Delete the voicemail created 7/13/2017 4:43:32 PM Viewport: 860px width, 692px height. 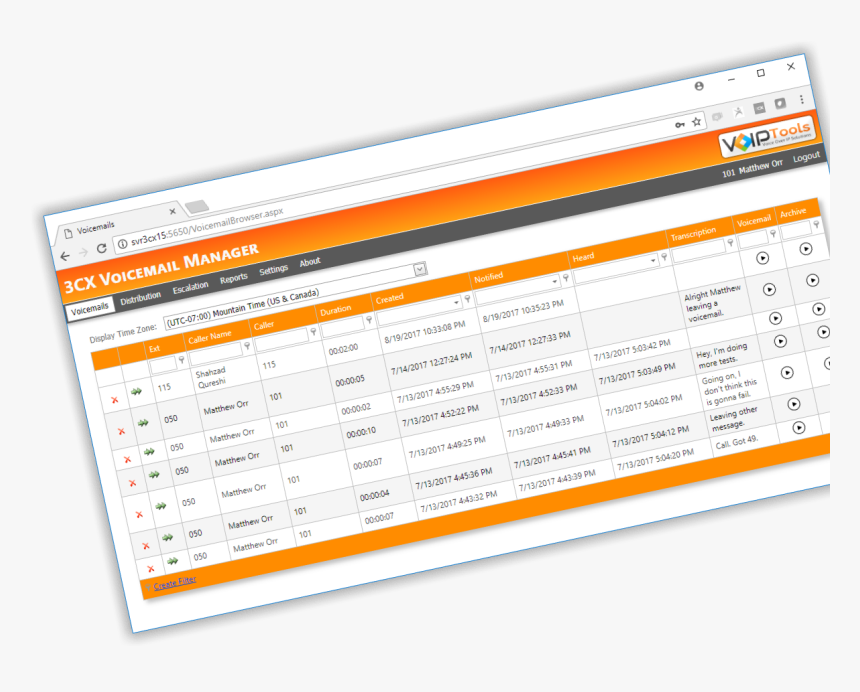[x=151, y=569]
